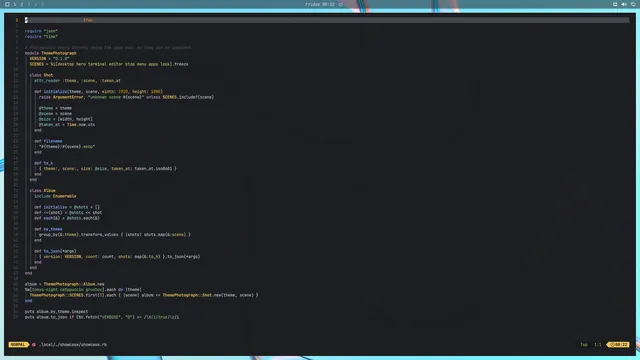Click the showcase.rb file path in statusline
Screen dimensions: 640x360
point(73,344)
